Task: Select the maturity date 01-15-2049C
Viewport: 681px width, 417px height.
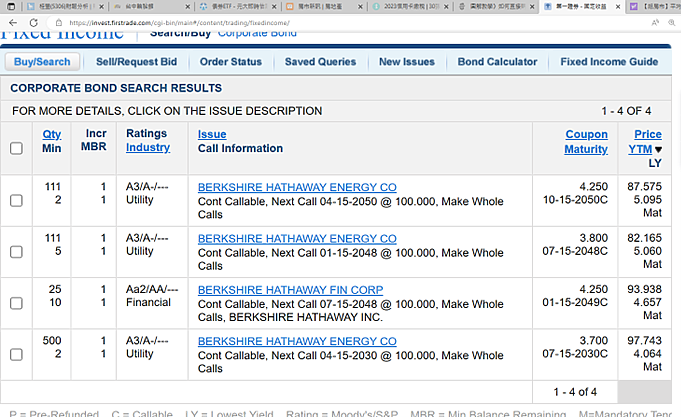Action: pyautogui.click(x=575, y=302)
